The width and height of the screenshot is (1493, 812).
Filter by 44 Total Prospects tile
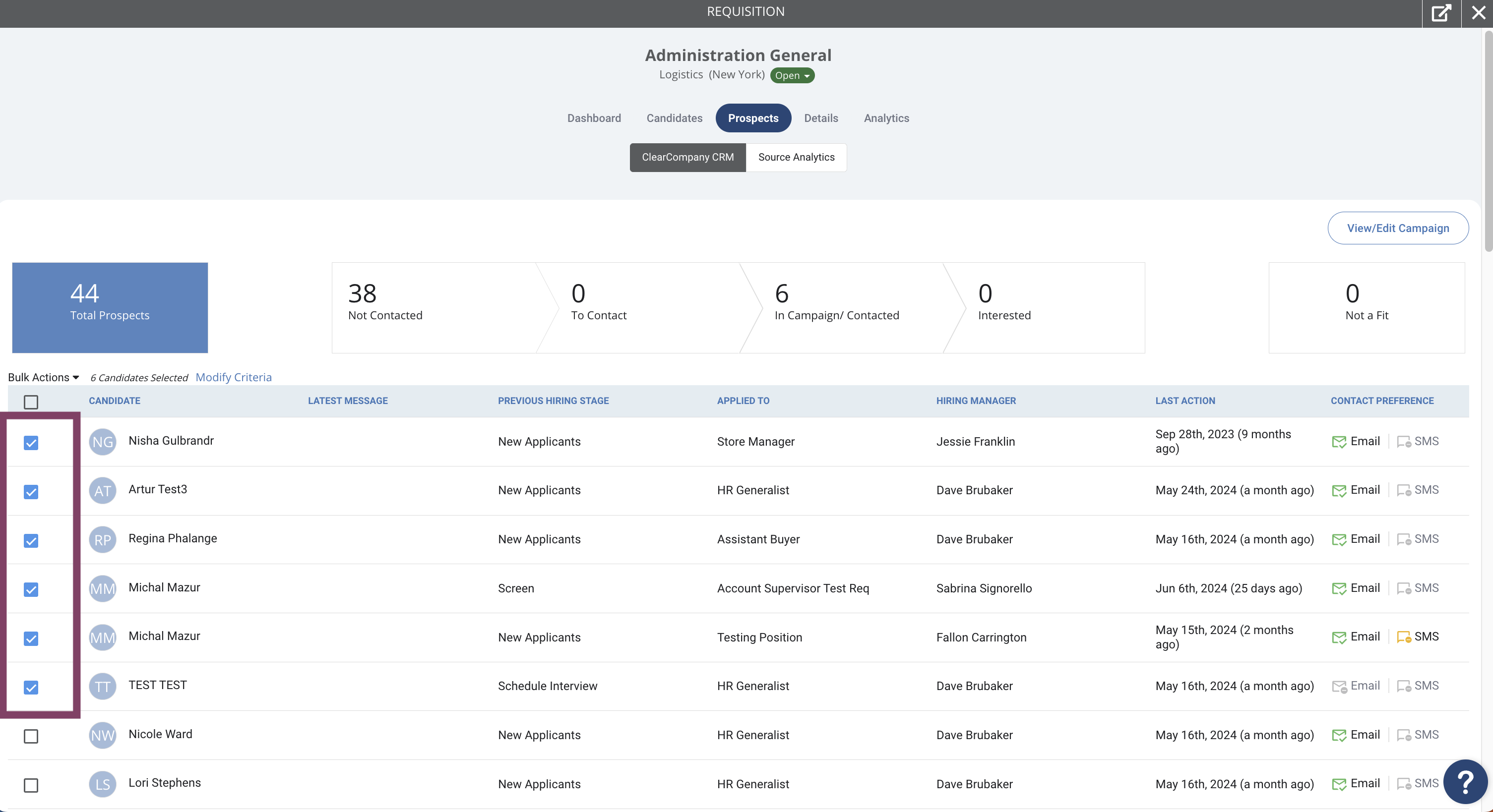tap(110, 307)
